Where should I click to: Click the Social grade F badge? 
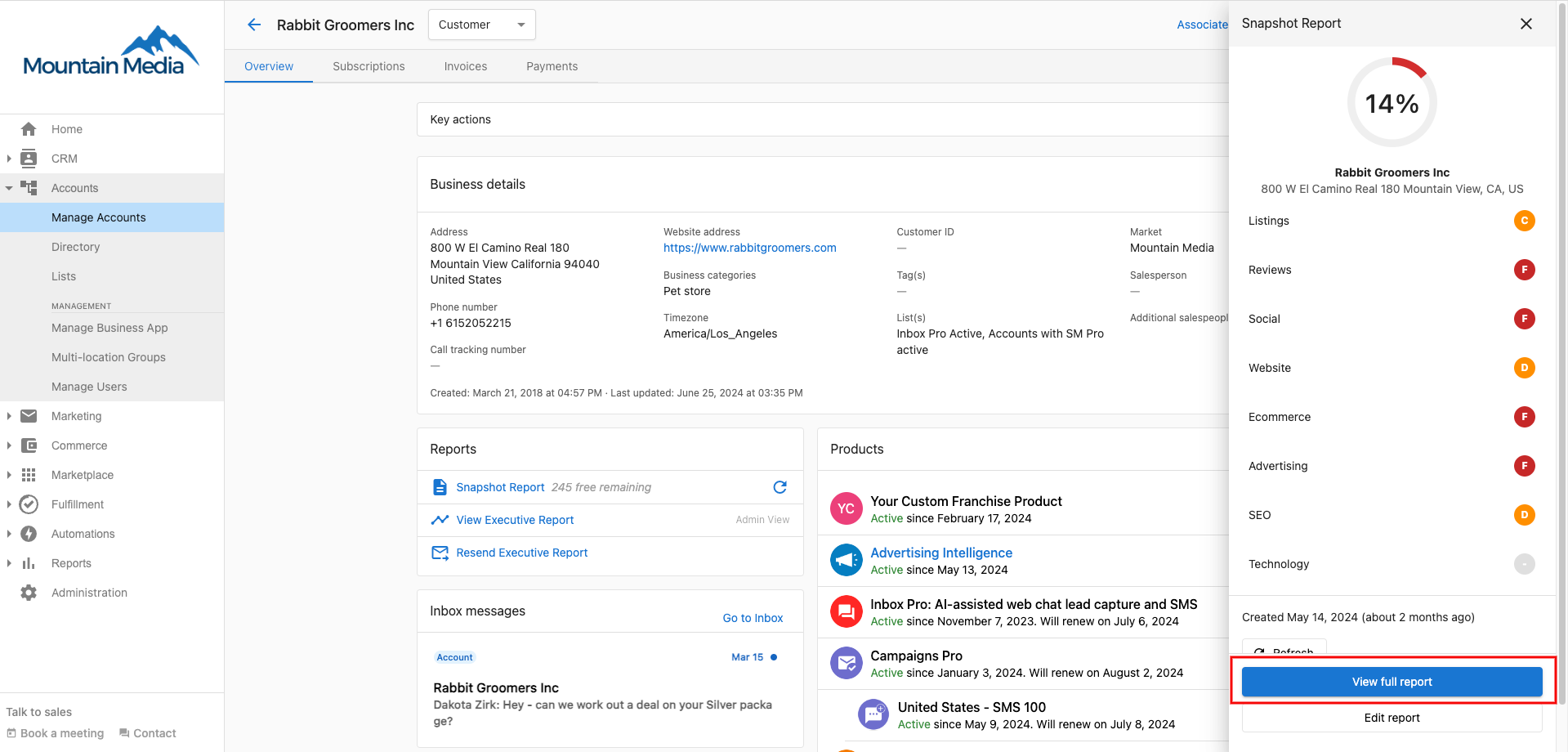(1524, 319)
